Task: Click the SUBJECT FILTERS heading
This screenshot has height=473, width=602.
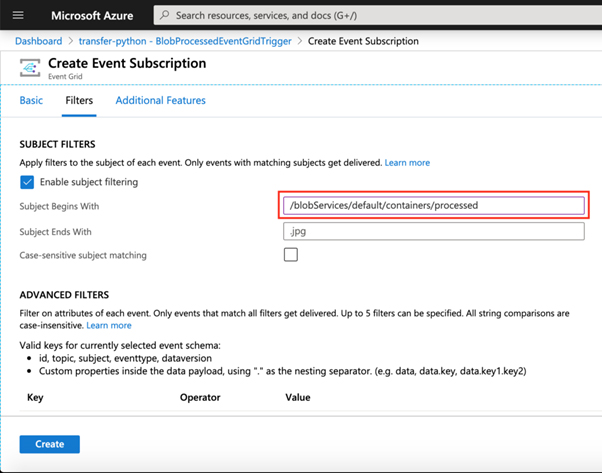Action: coord(58,144)
